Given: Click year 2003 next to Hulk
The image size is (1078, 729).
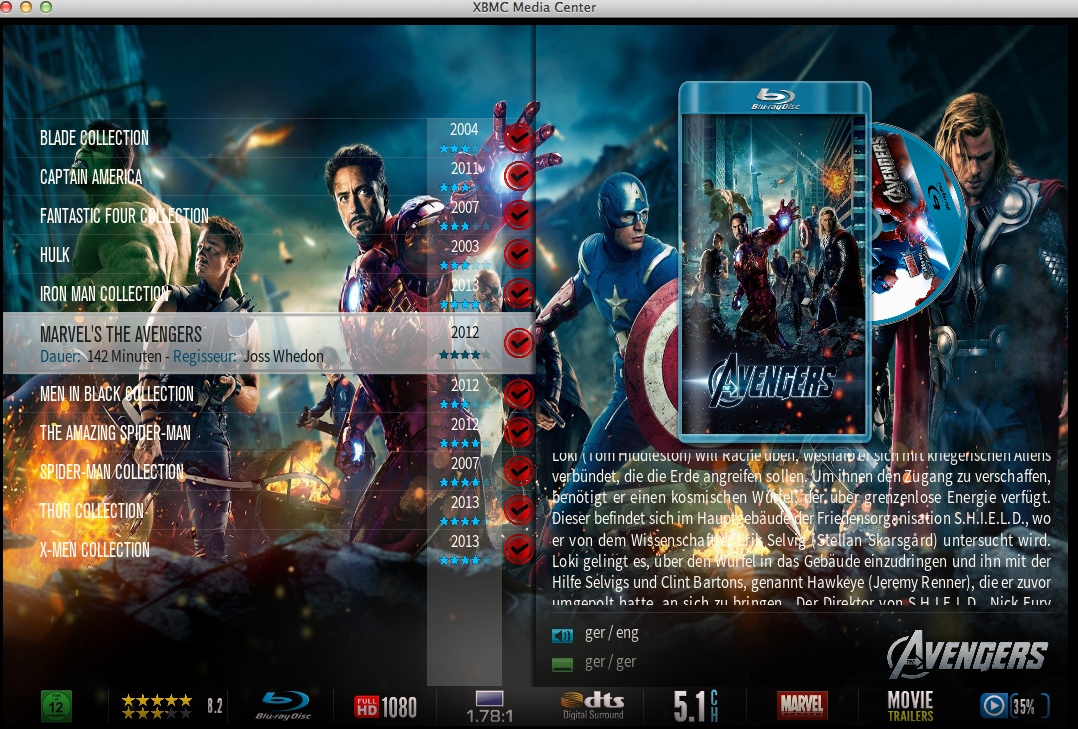Looking at the screenshot, I should [465, 246].
